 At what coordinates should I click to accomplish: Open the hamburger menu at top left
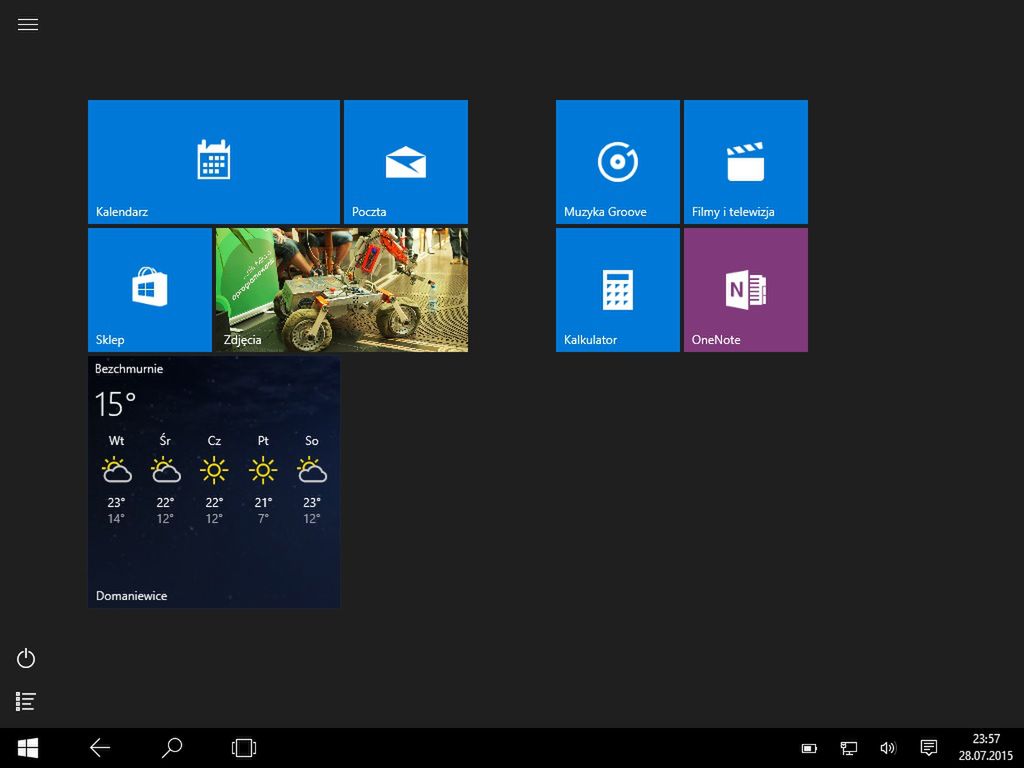pos(28,25)
